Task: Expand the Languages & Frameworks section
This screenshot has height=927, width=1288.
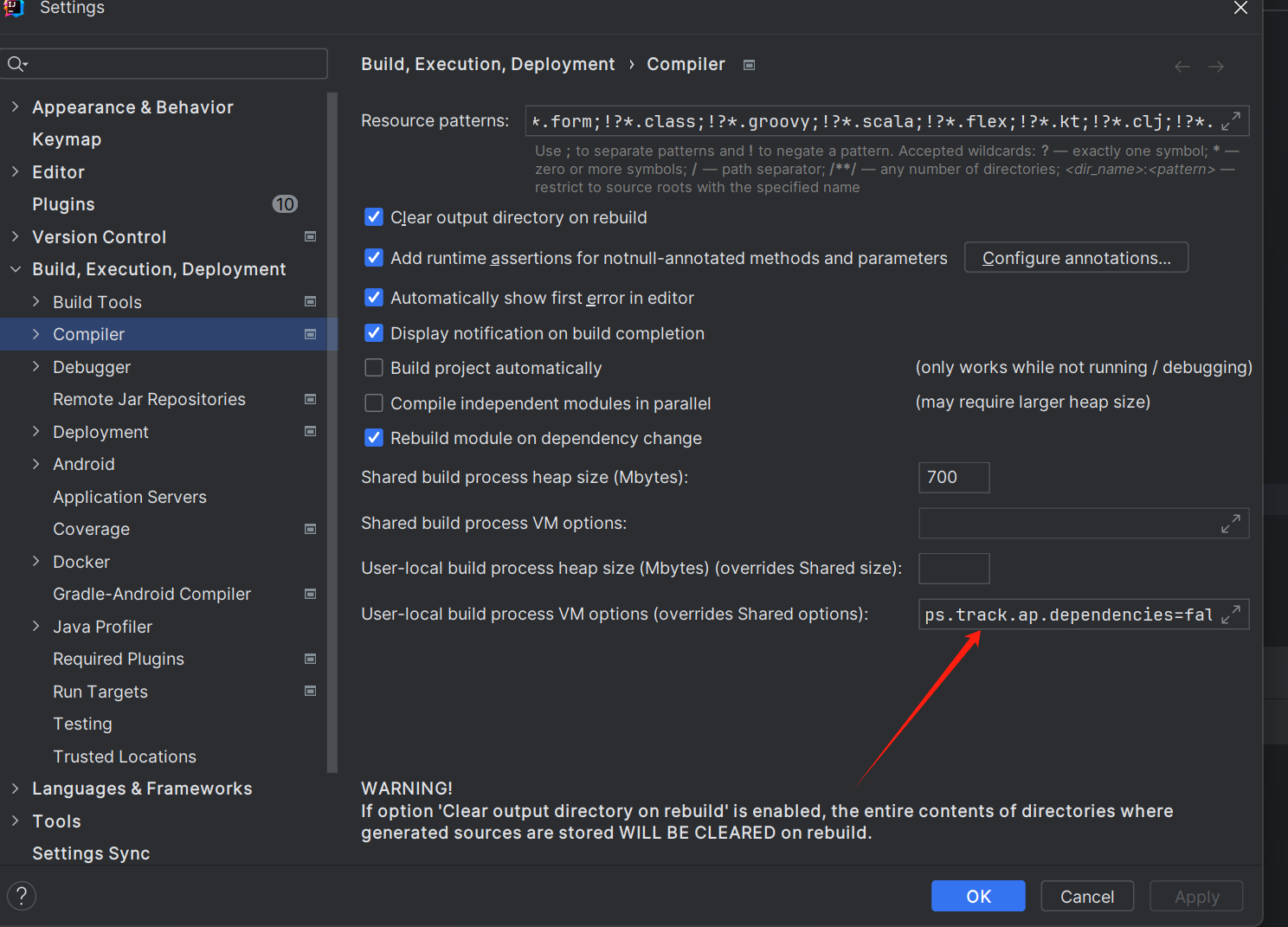Action: coord(16,789)
